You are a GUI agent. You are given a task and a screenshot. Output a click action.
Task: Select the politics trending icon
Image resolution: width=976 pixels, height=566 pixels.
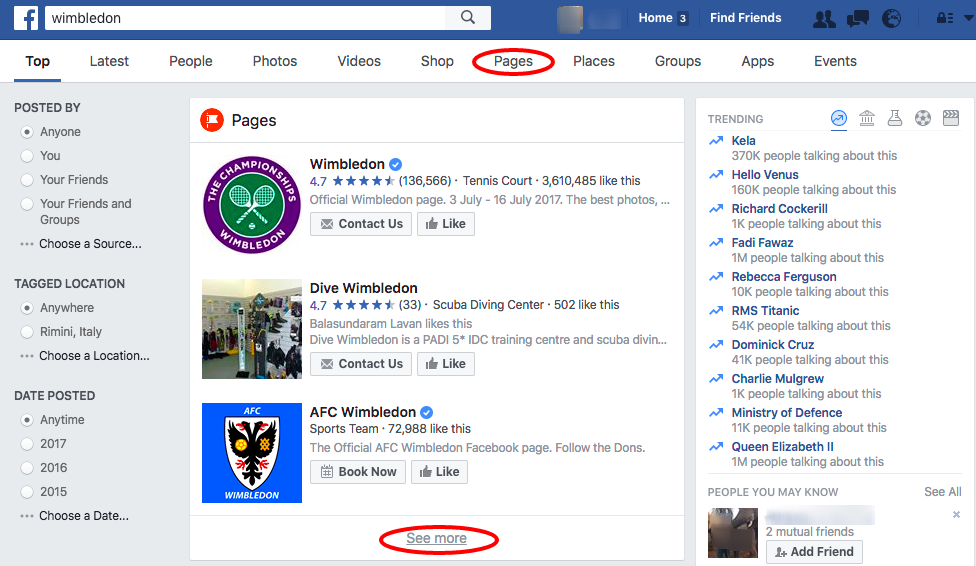point(867,118)
